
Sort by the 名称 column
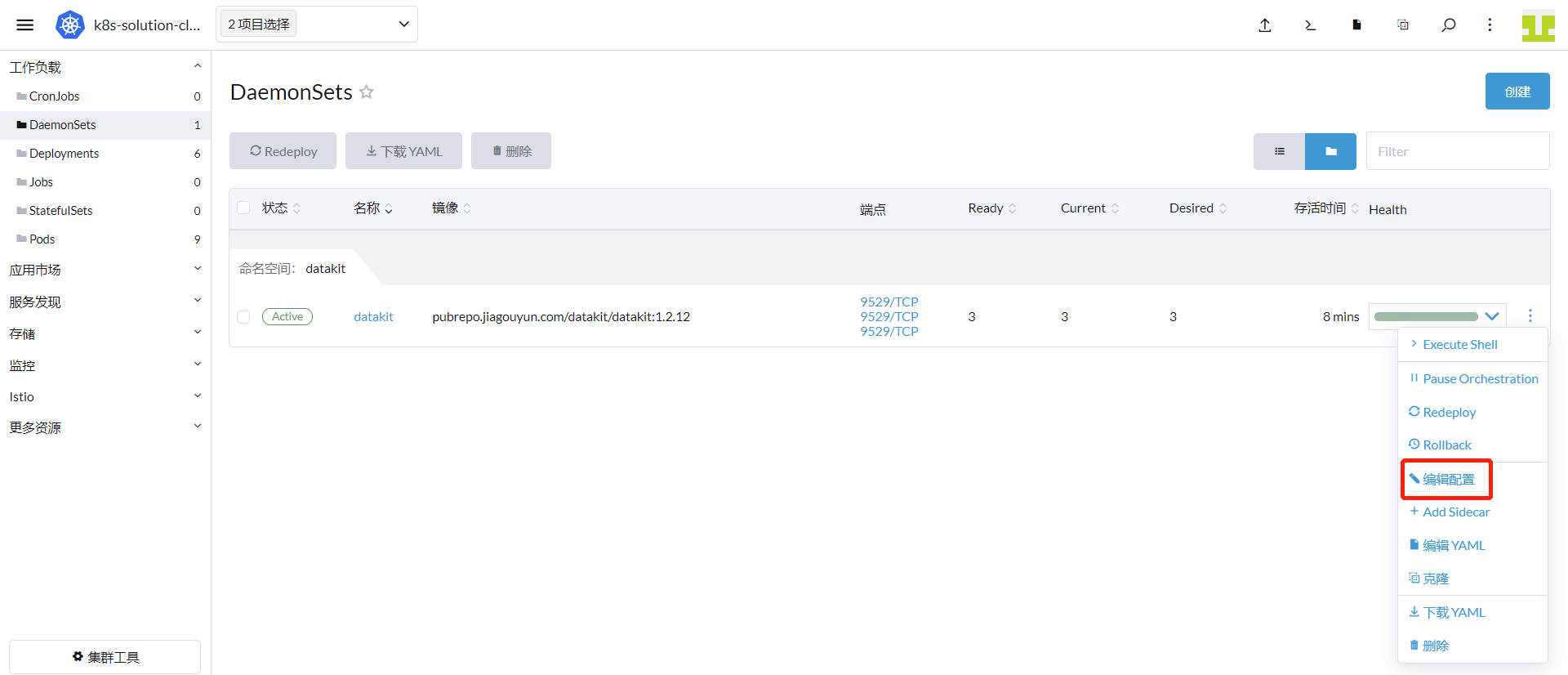click(373, 208)
